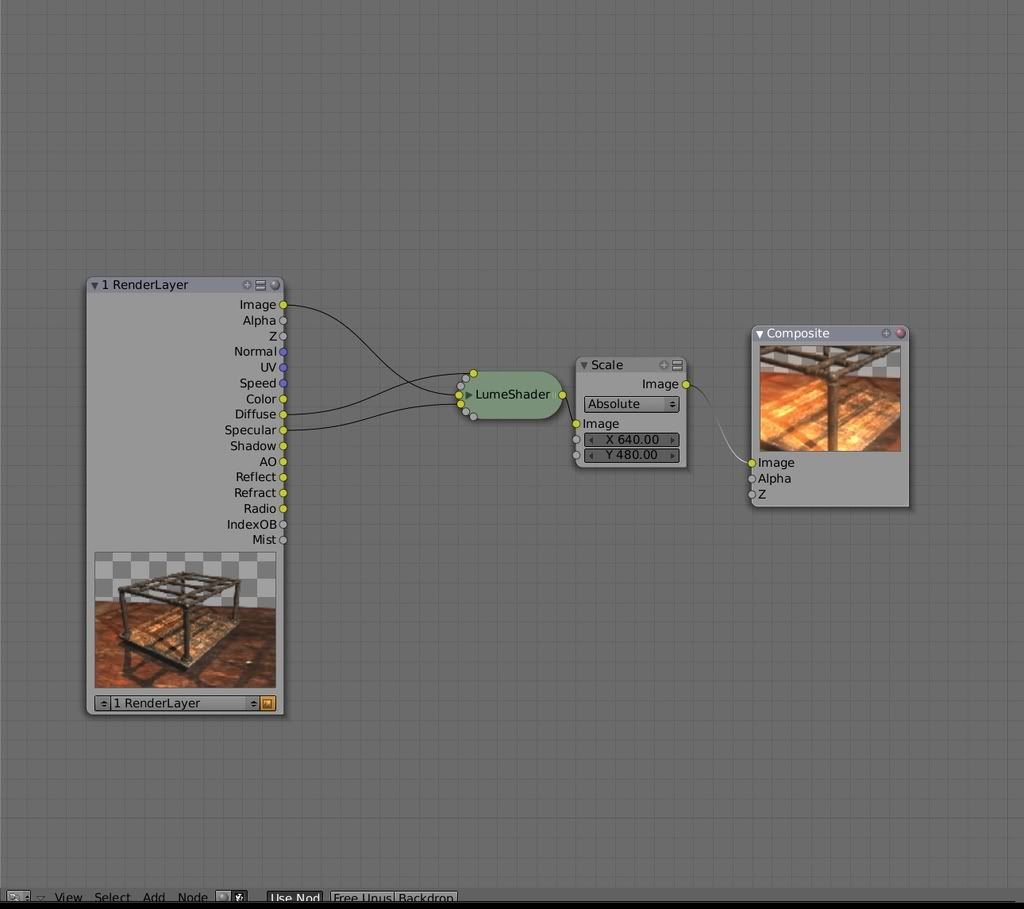
Task: Click the Free Unused button
Action: [x=362, y=898]
